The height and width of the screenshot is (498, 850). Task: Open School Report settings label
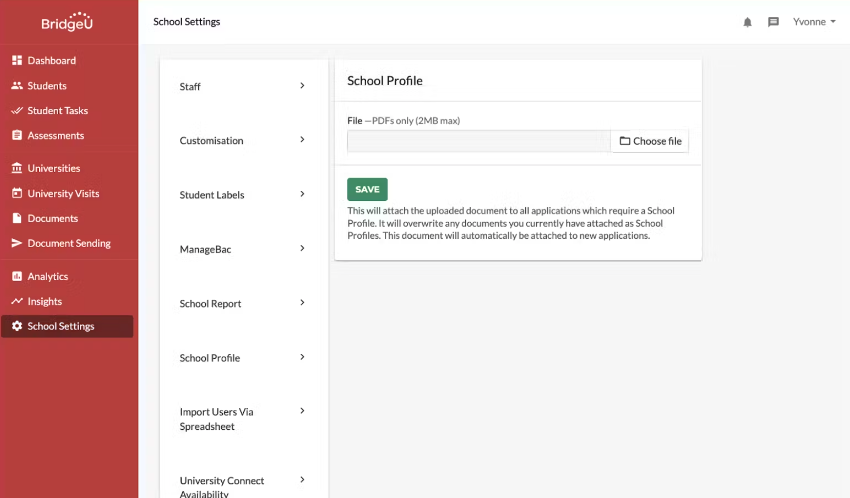(210, 303)
